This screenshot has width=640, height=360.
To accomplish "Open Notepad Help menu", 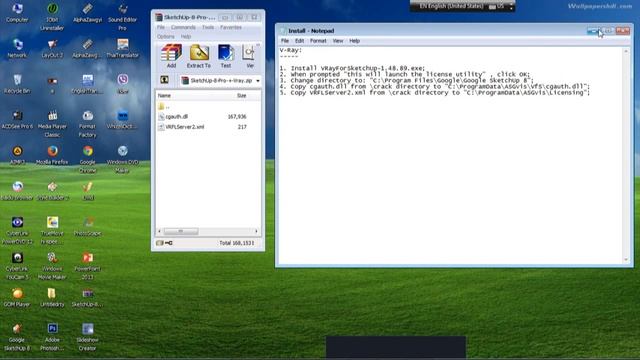I will [354, 41].
